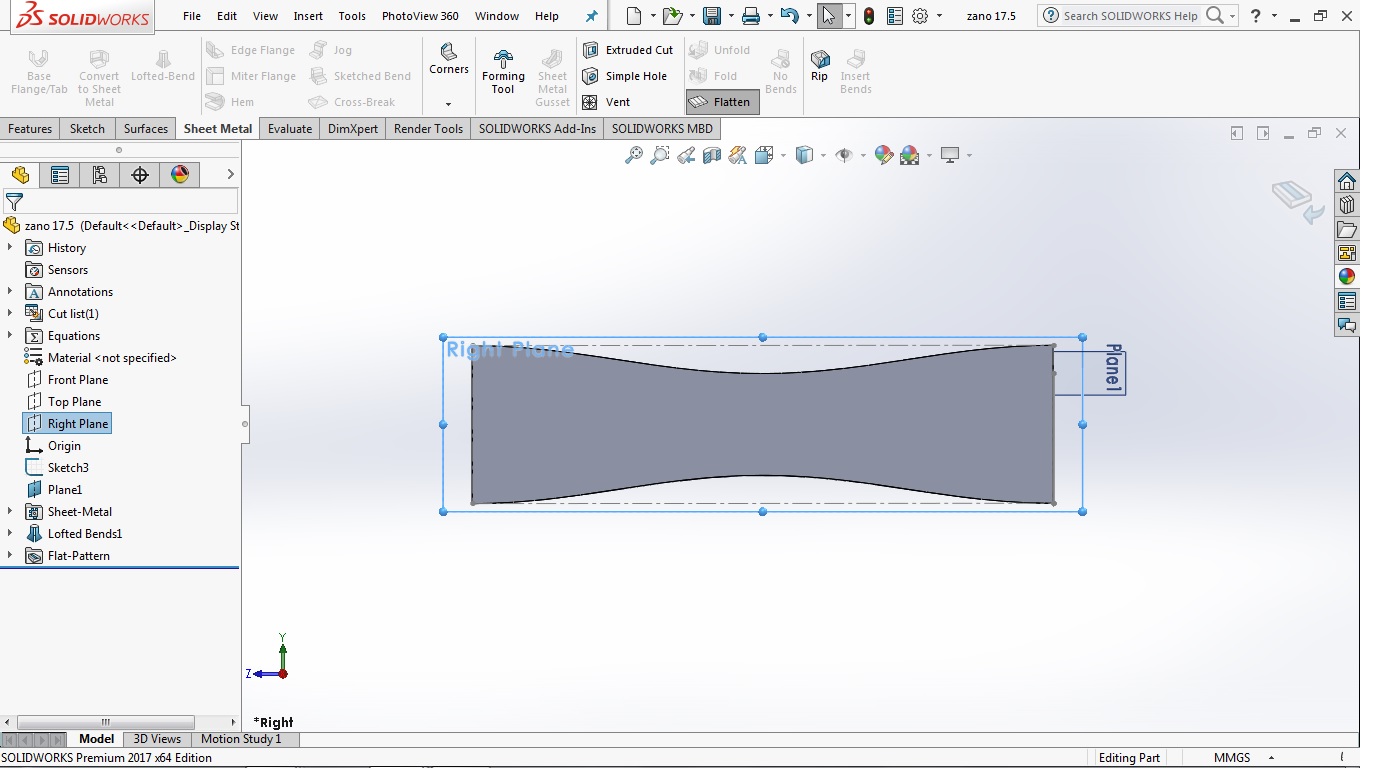Open the File menu

192,16
